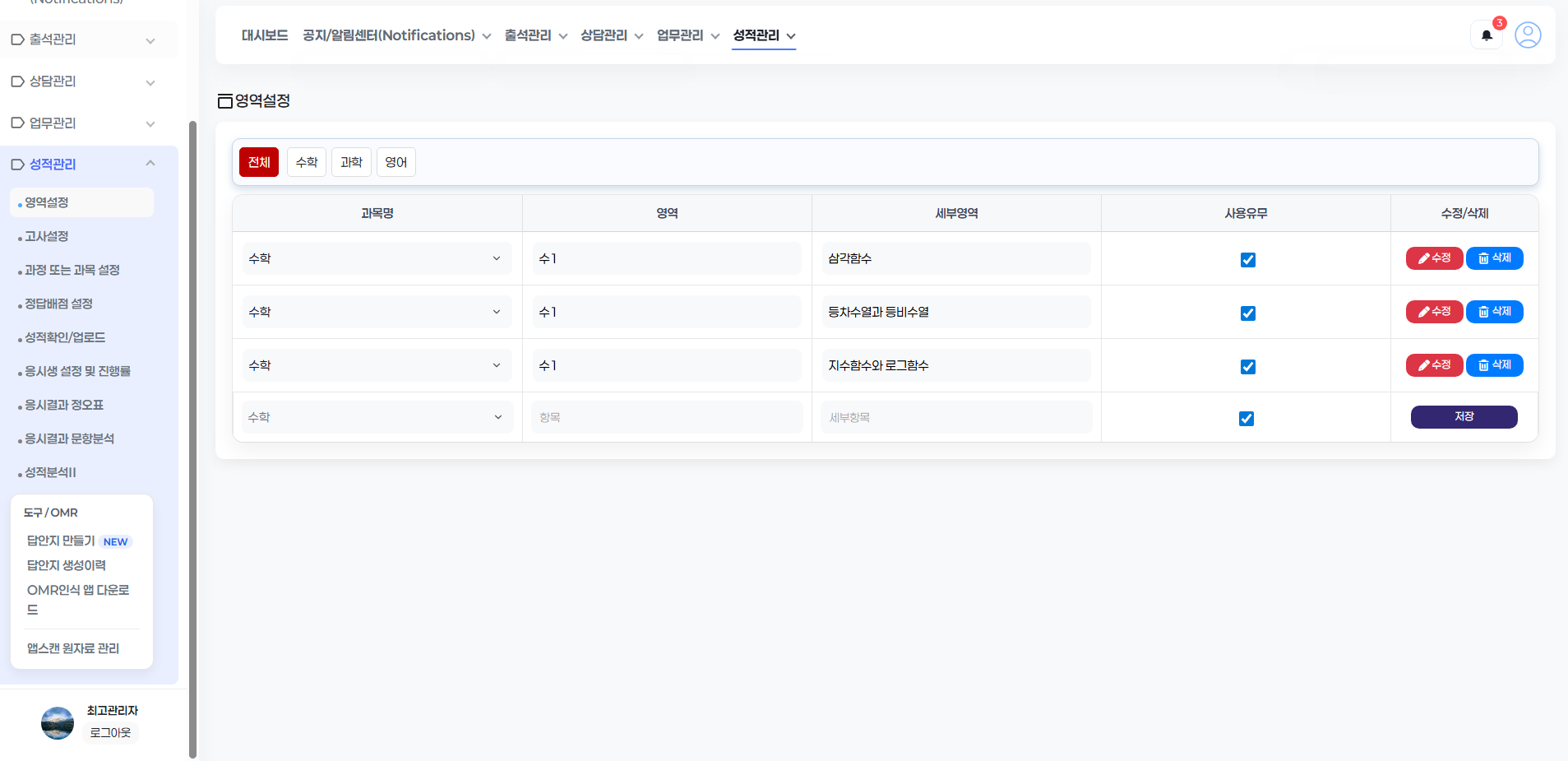Viewport: 1568px width, 761px height.
Task: Click the user profile avatar icon
Action: tap(1527, 35)
